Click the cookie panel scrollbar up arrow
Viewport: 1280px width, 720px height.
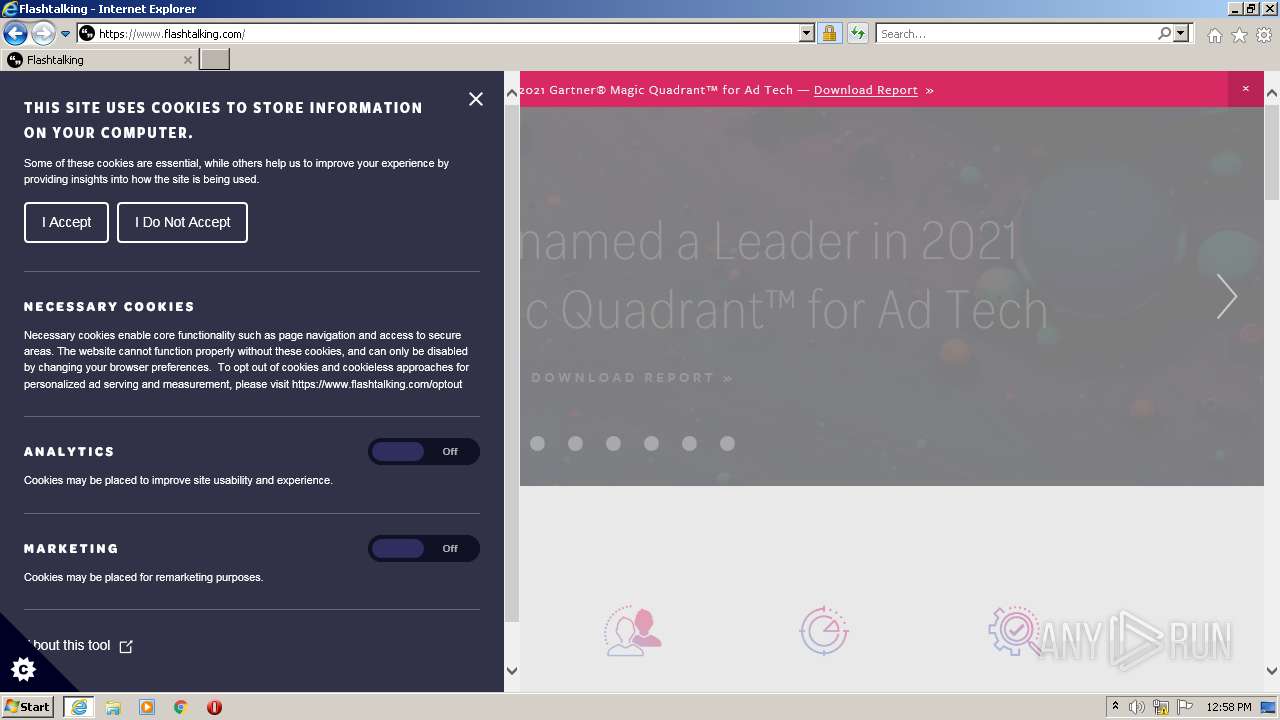512,93
